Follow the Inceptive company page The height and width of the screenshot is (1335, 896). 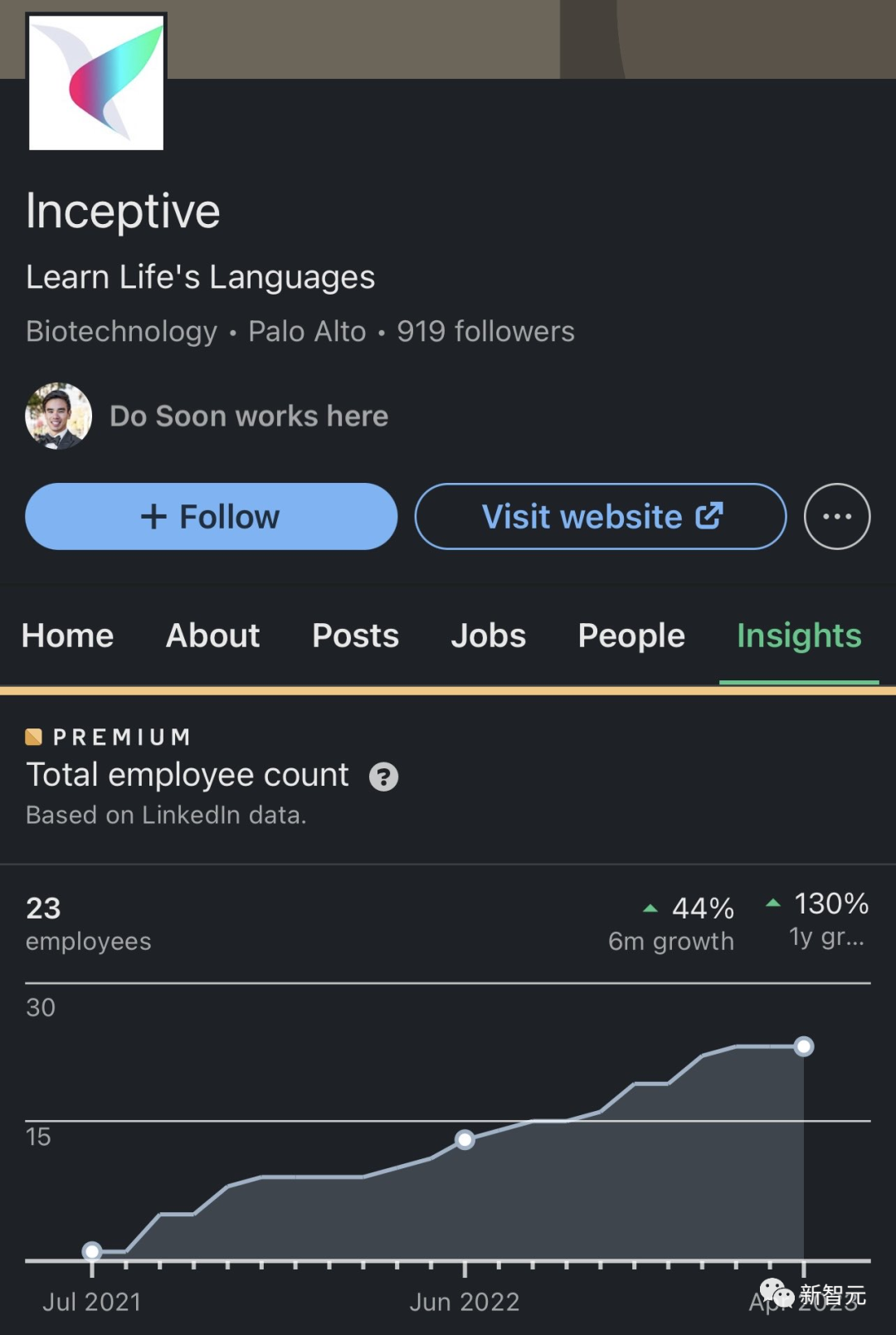(211, 516)
